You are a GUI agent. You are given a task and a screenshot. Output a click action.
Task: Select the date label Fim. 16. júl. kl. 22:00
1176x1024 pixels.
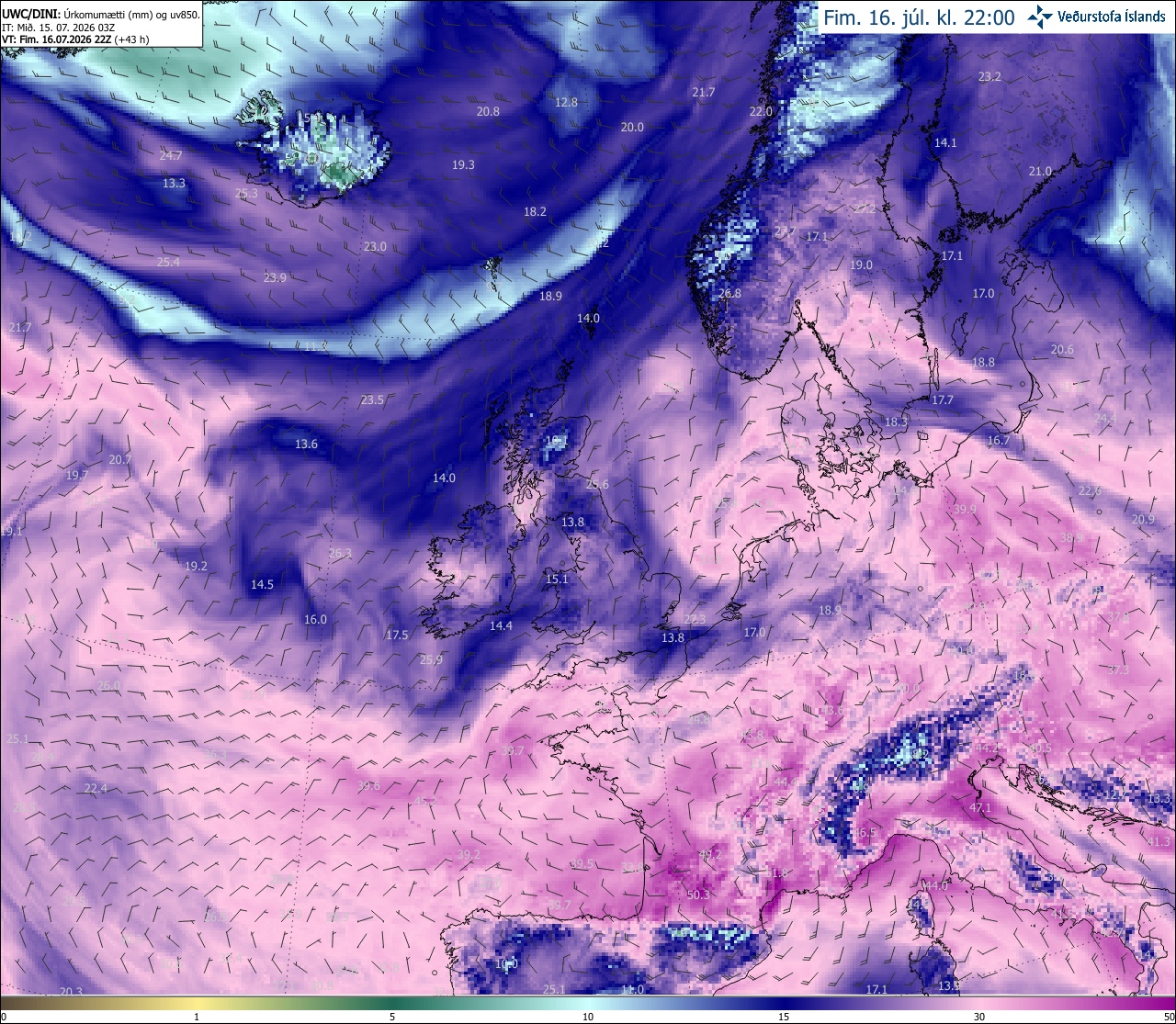(919, 17)
